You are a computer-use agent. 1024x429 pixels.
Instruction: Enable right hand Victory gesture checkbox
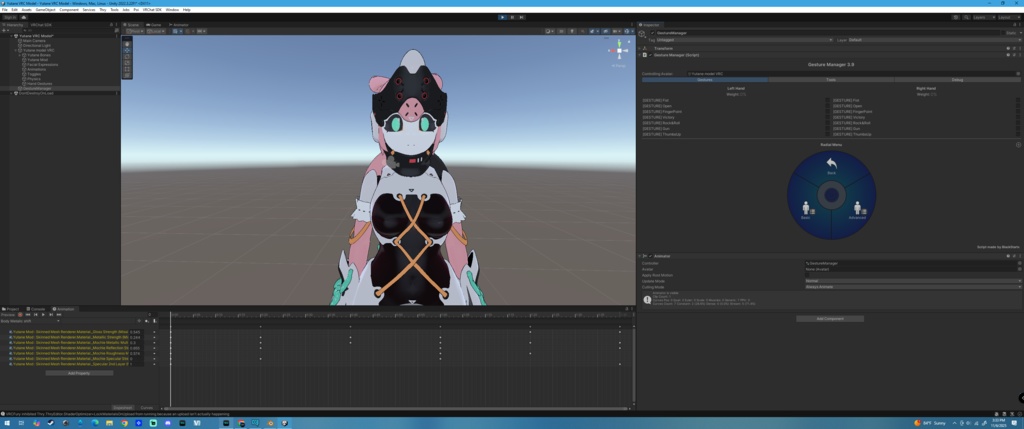pos(1020,118)
